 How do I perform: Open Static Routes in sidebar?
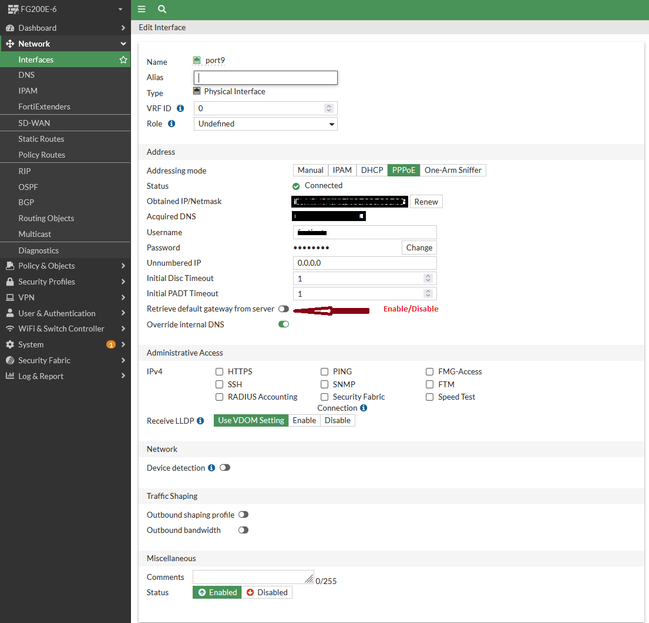(x=41, y=139)
